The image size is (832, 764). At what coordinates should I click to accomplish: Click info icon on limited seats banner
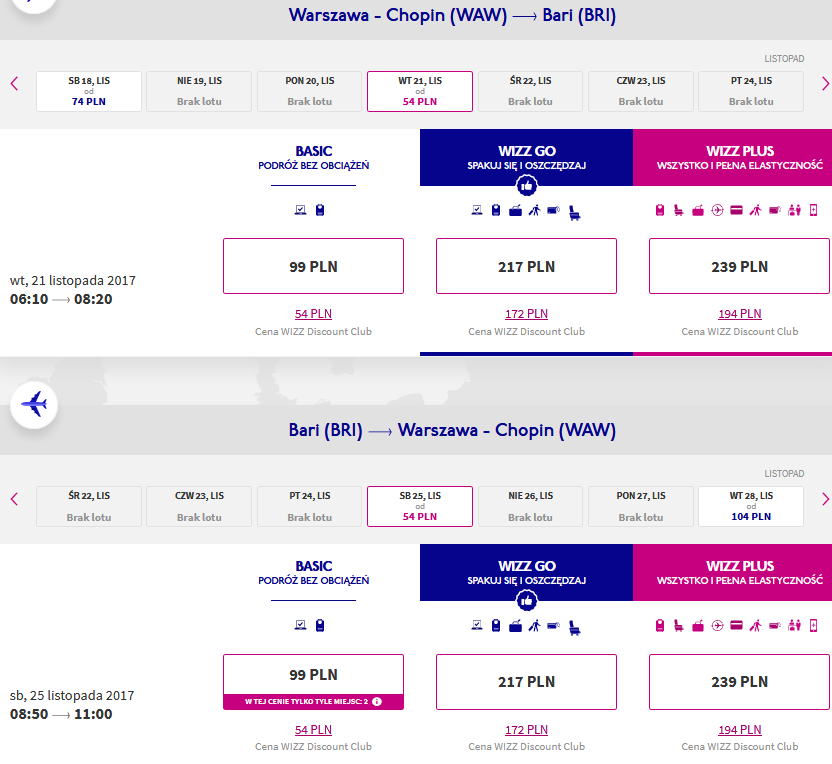[377, 701]
